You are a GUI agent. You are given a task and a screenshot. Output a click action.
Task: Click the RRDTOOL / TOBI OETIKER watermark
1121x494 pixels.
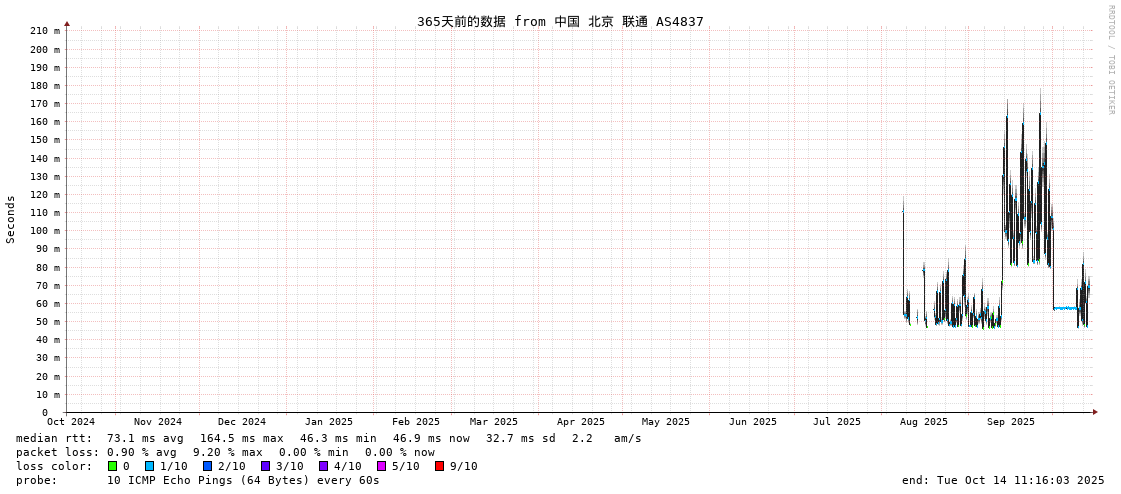[1110, 60]
